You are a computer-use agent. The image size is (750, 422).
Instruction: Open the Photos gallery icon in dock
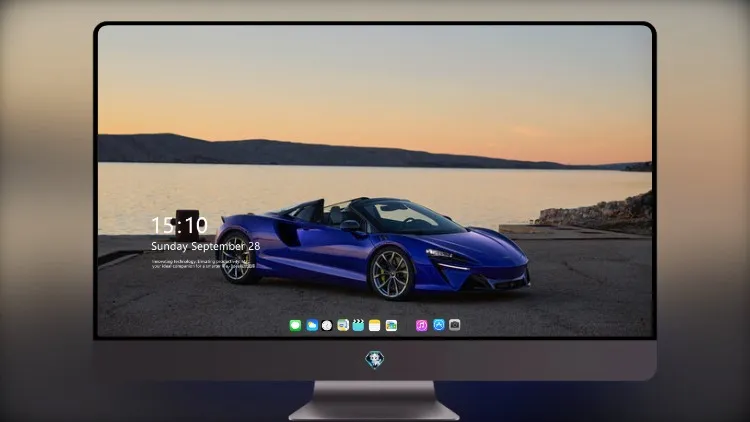391,325
